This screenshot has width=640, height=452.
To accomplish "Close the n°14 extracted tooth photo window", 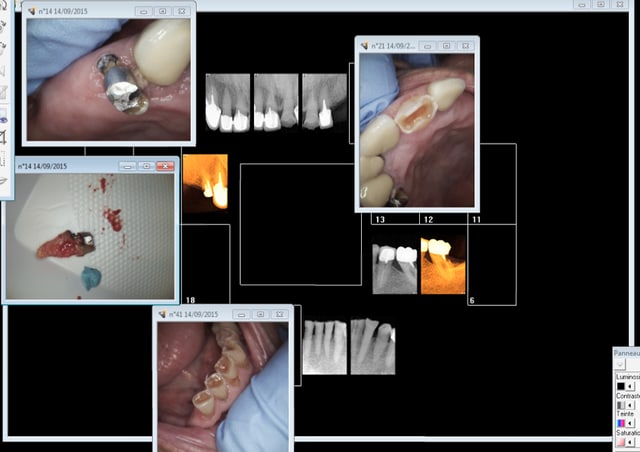I will point(165,165).
